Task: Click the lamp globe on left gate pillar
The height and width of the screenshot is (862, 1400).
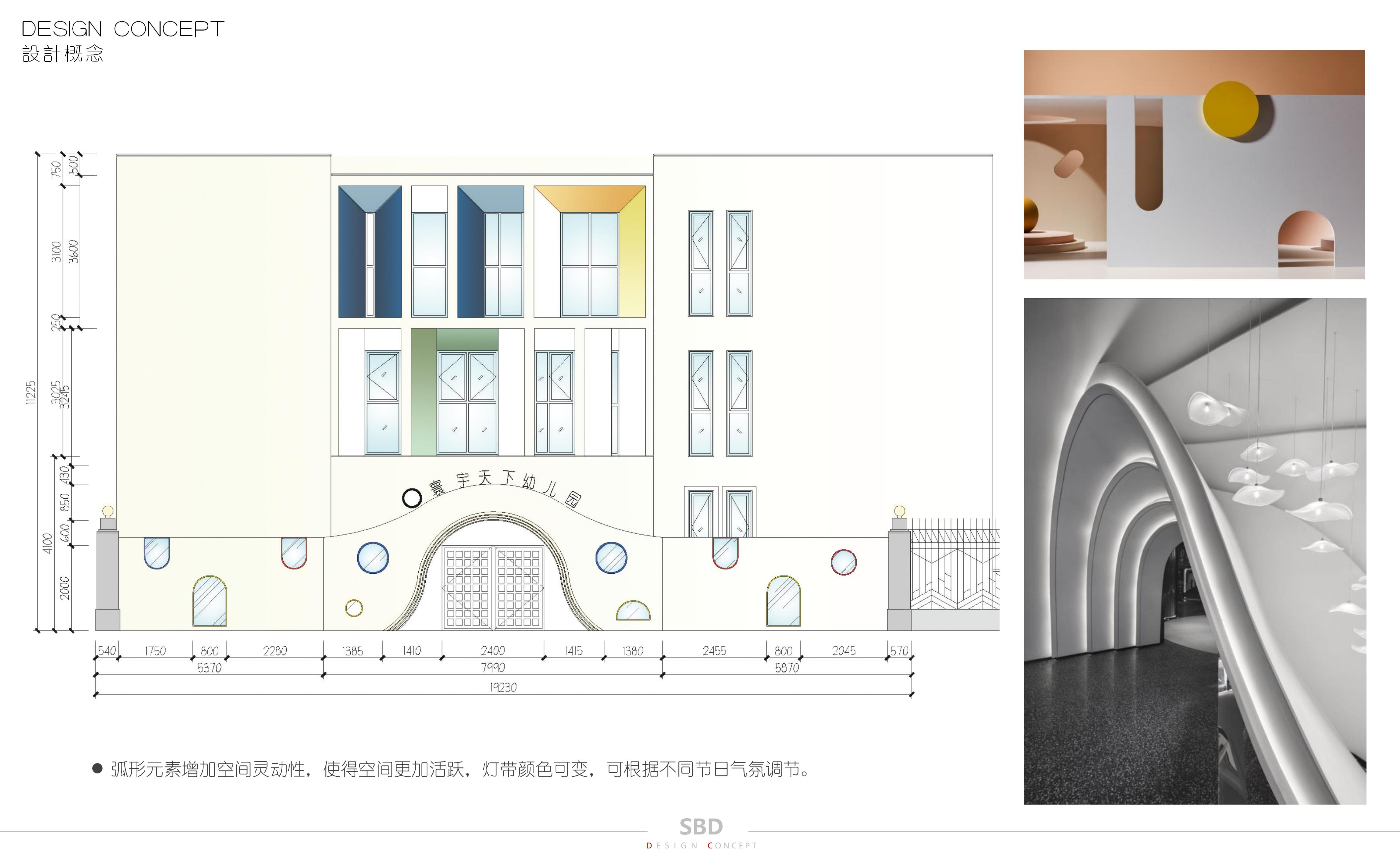Action: (x=108, y=511)
